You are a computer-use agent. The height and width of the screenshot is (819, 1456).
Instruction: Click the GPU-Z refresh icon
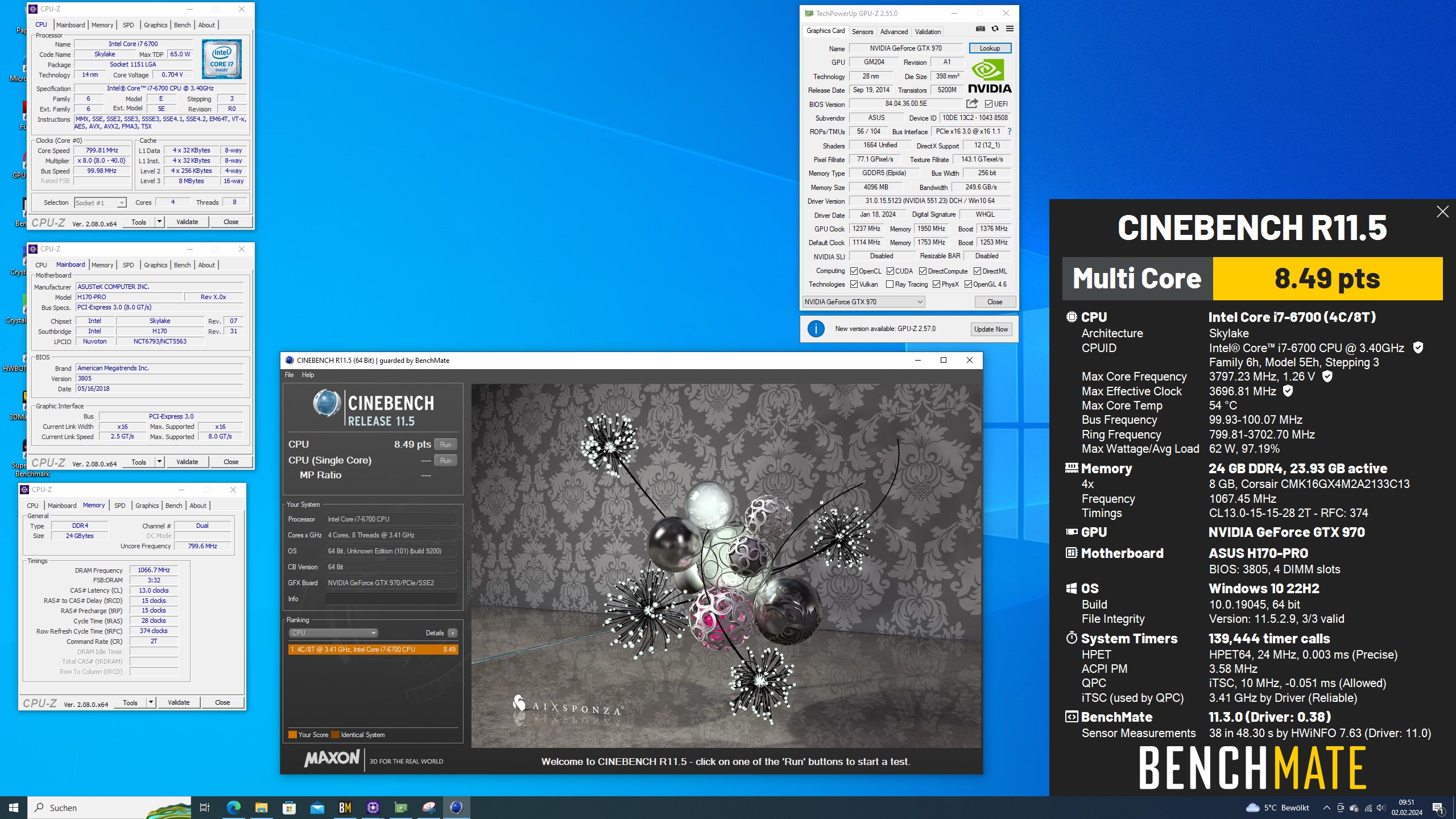click(x=995, y=29)
